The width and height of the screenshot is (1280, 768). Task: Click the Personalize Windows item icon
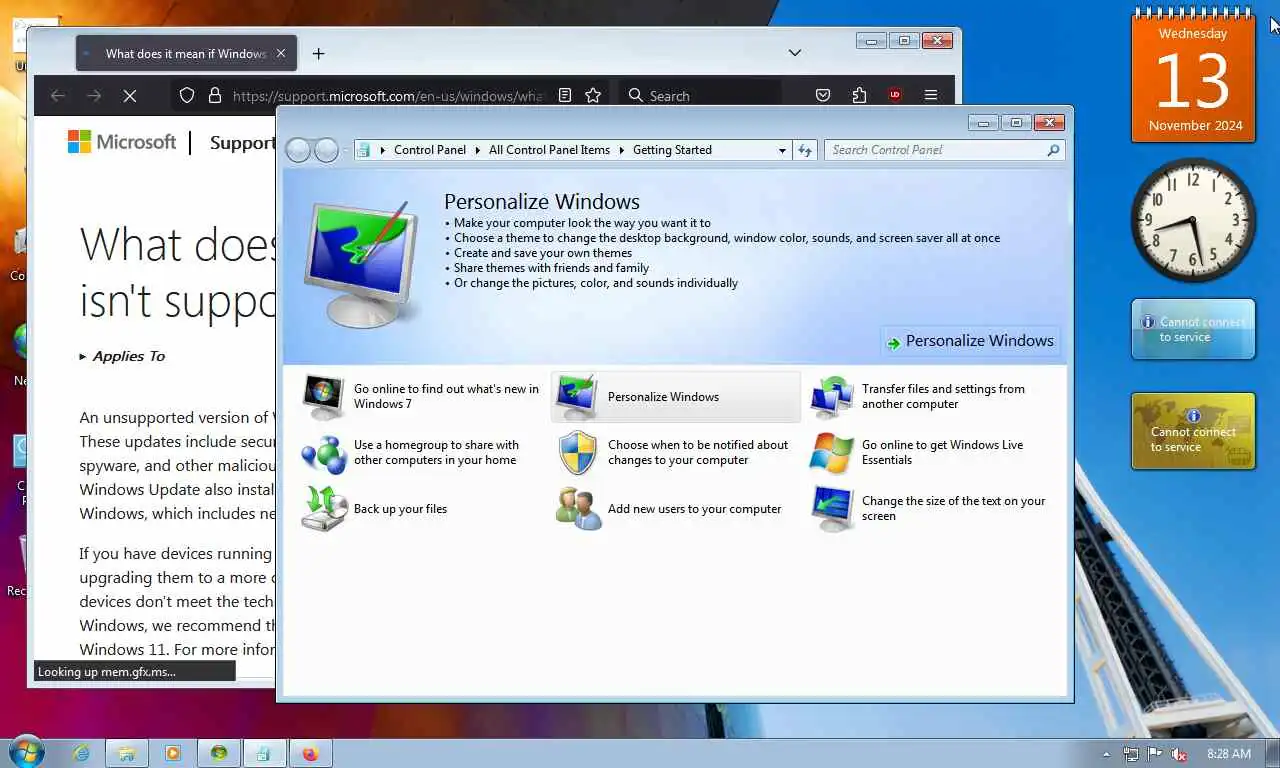(x=577, y=397)
